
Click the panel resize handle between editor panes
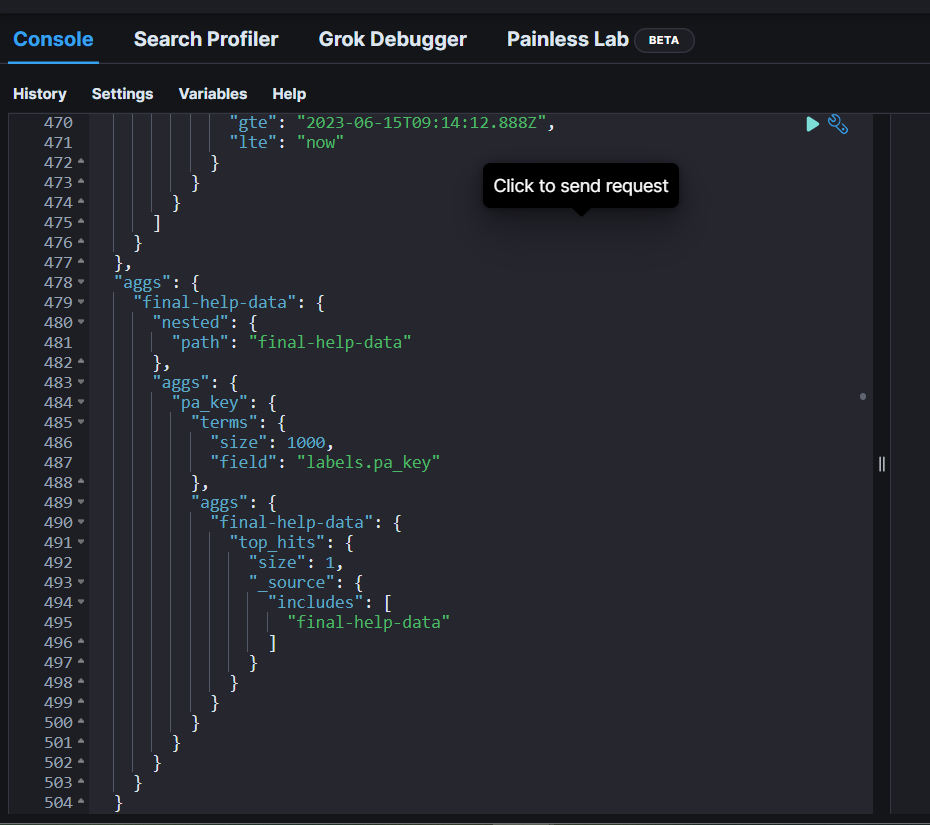tap(882, 464)
